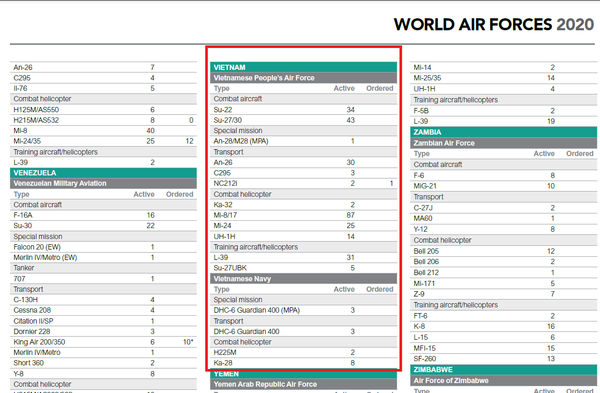Image resolution: width=600 pixels, height=393 pixels.
Task: Click the F-6 combat aircraft row
Action: tap(503, 175)
